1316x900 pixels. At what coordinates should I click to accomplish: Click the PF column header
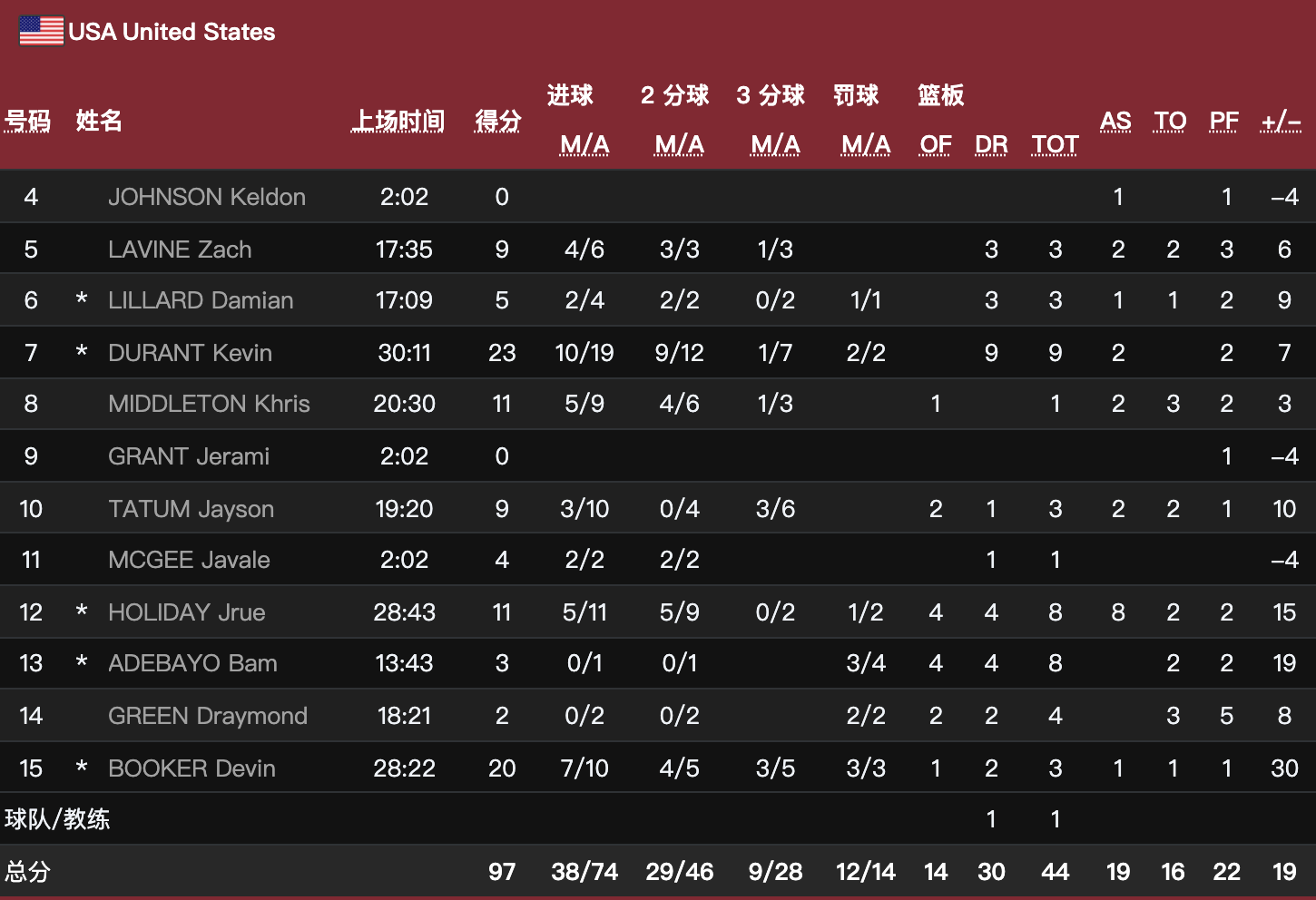1223,121
